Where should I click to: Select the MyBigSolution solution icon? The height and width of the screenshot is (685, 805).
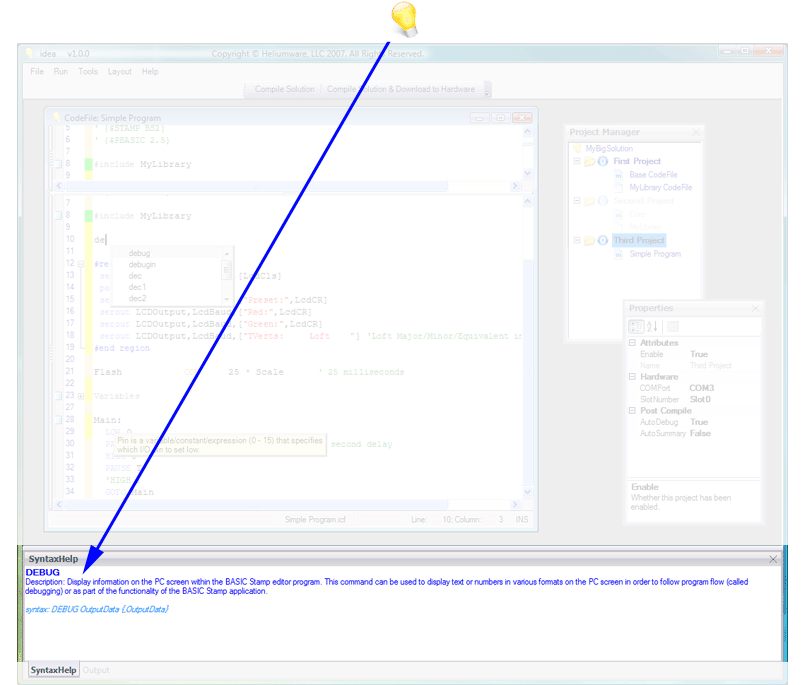pos(577,148)
